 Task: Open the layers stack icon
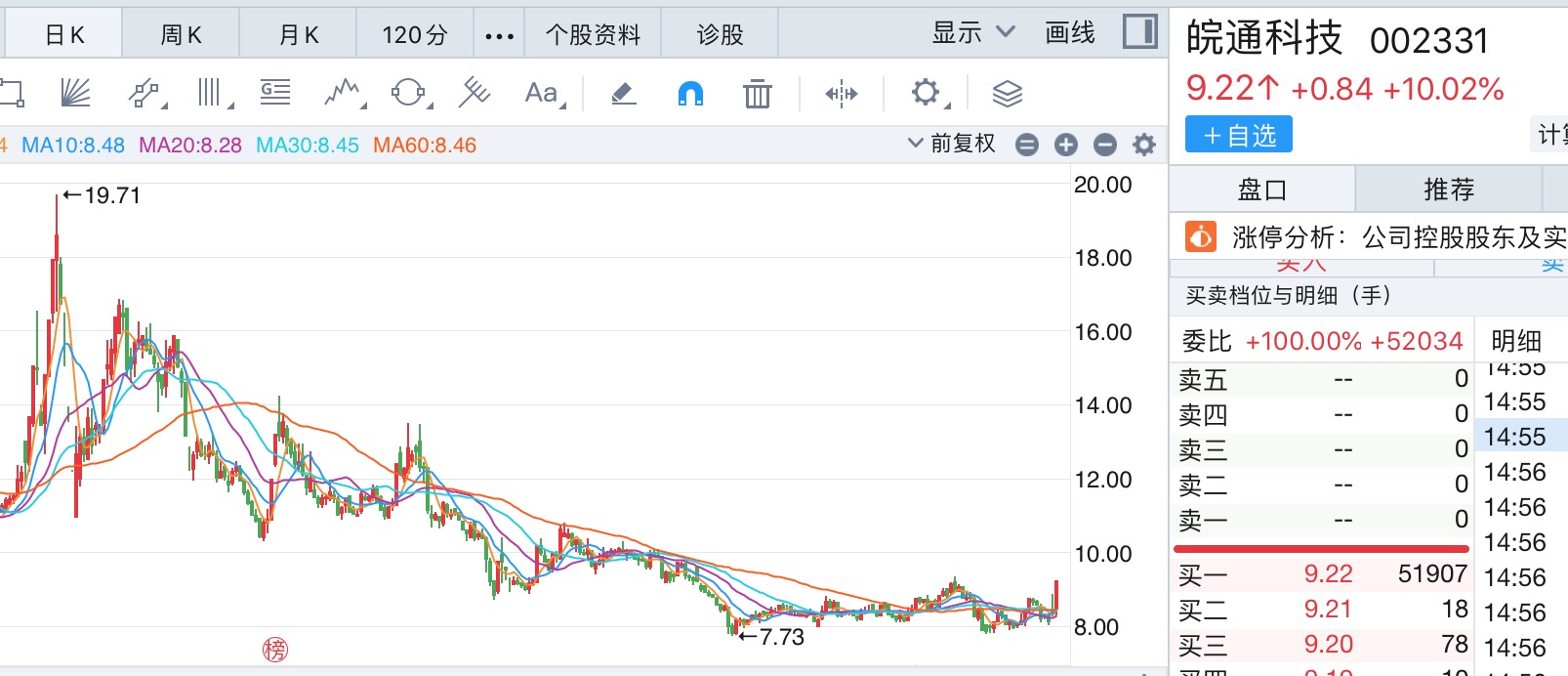point(1007,94)
